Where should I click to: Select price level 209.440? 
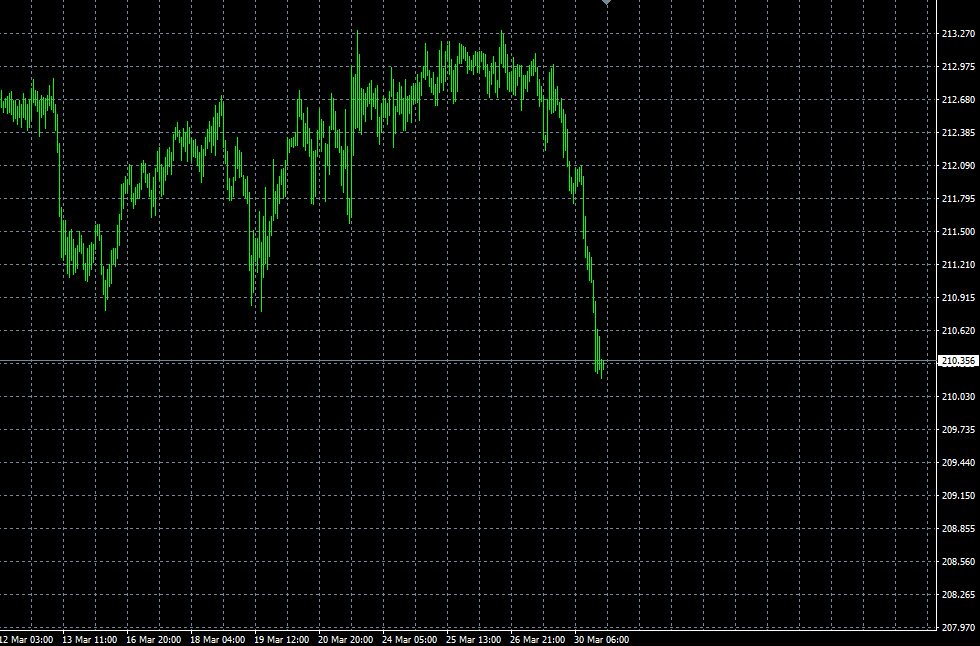(x=958, y=463)
